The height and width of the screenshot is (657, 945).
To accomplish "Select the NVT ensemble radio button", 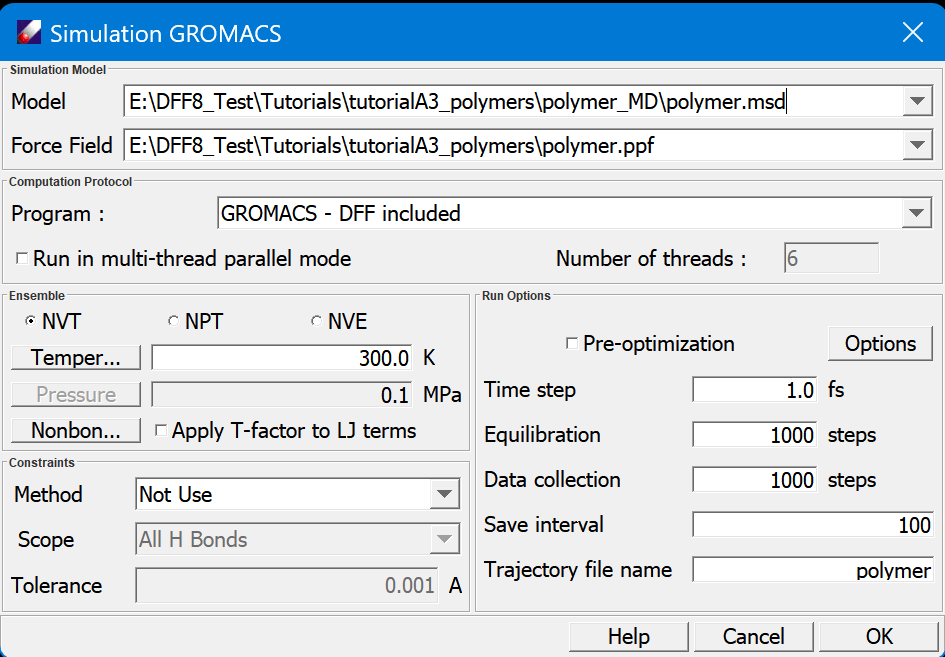I will (30, 321).
